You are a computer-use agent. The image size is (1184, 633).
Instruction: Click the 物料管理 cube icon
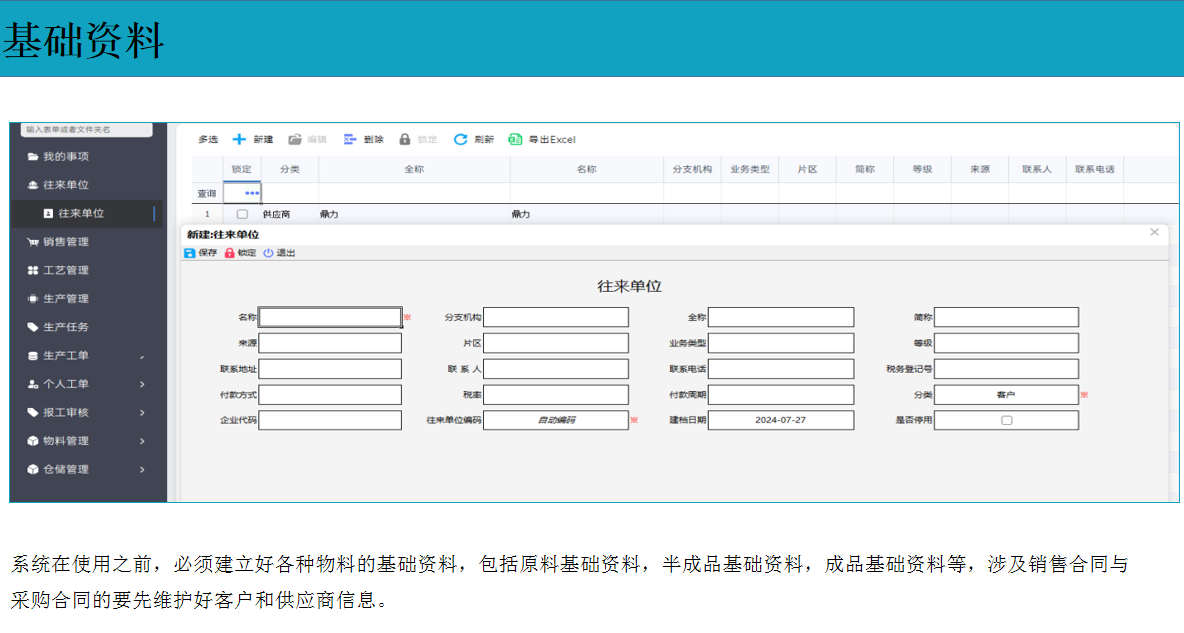(32, 441)
